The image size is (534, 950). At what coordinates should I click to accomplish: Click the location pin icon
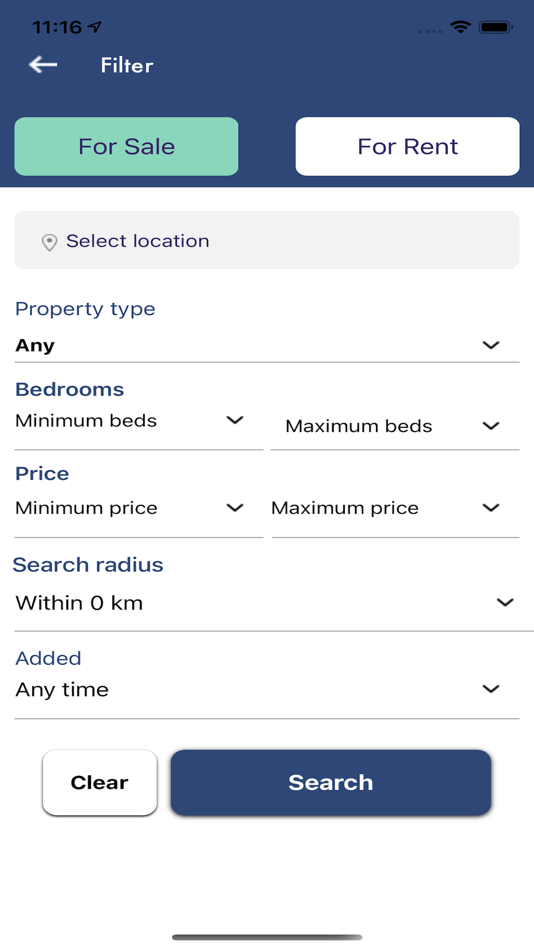coord(49,242)
